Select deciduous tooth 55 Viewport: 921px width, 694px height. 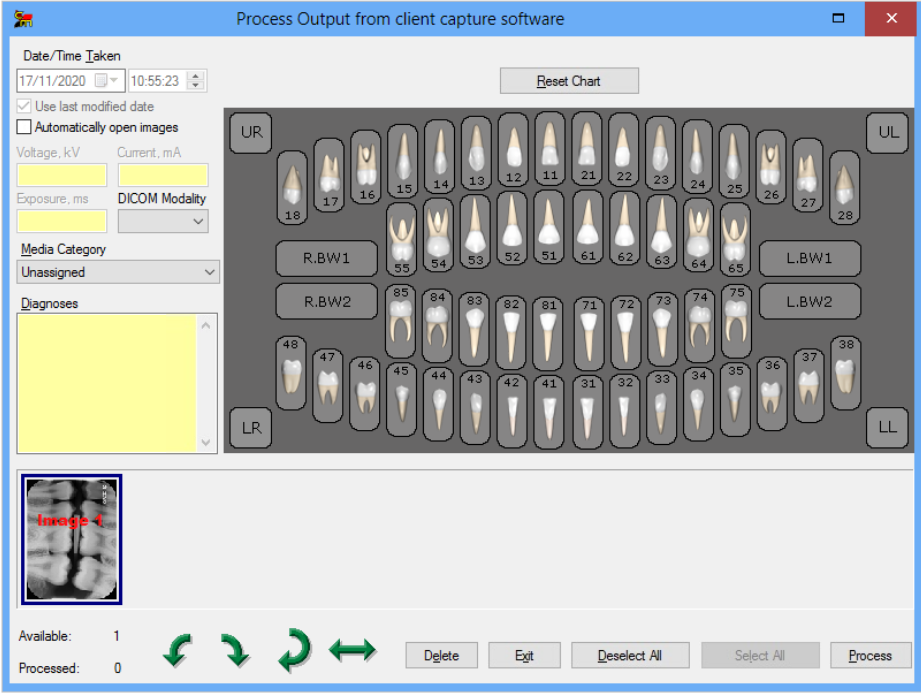click(402, 240)
